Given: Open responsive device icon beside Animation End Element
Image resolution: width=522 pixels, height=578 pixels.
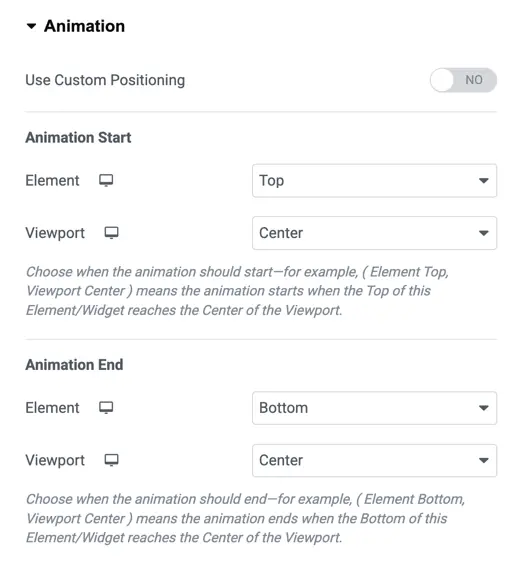Looking at the screenshot, I should click(106, 408).
